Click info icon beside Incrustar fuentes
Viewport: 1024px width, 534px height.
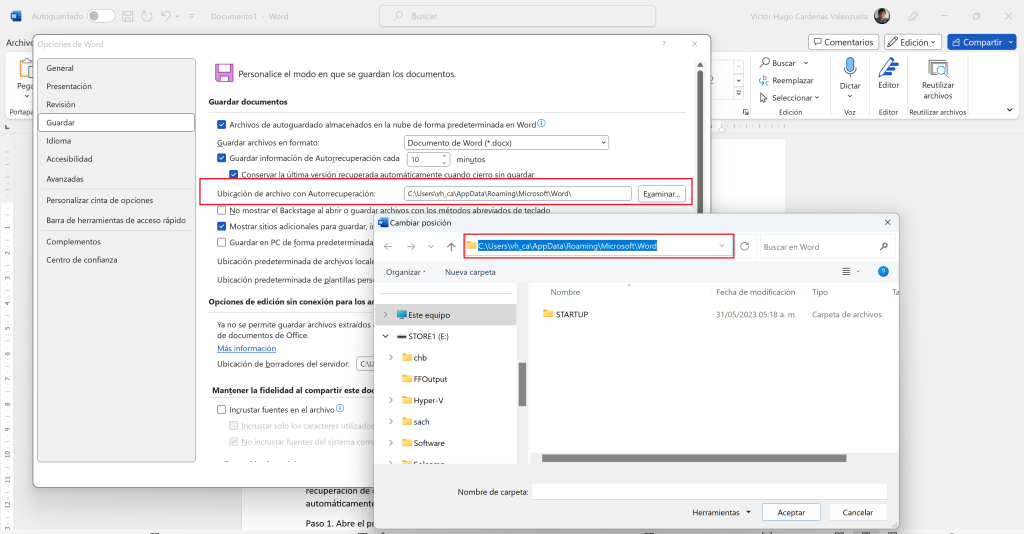(340, 409)
